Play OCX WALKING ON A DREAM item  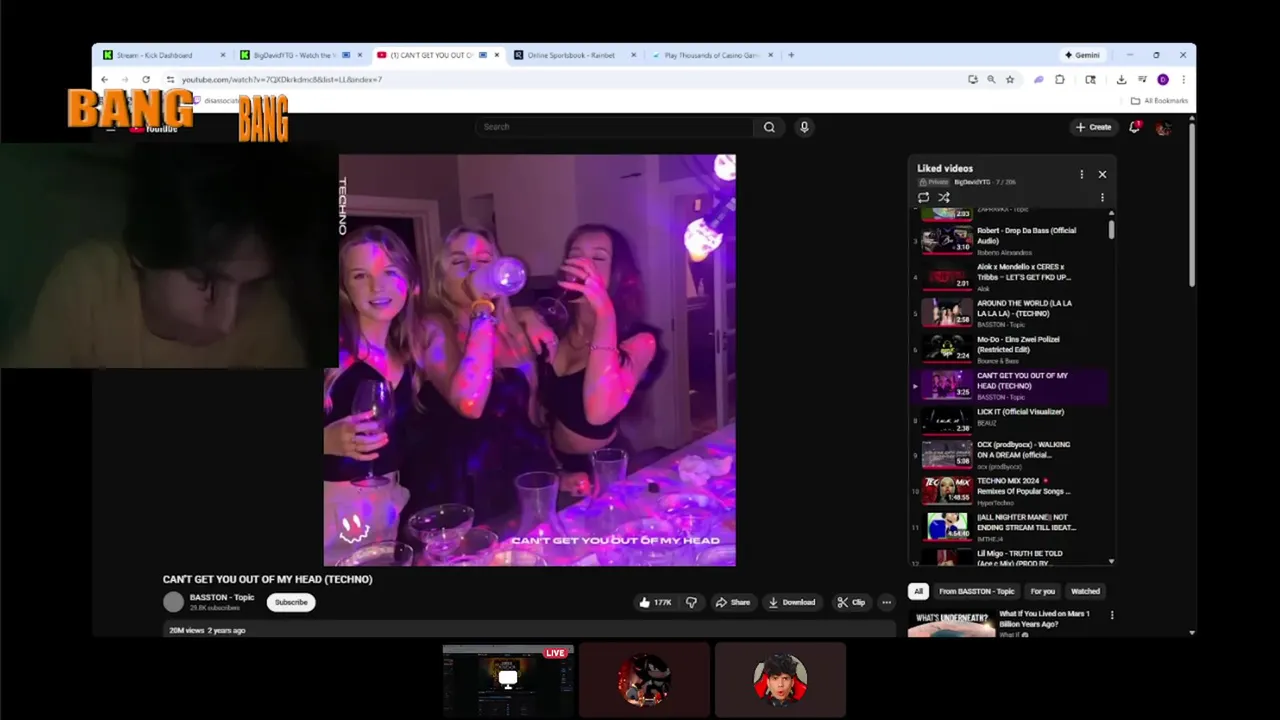[1010, 455]
